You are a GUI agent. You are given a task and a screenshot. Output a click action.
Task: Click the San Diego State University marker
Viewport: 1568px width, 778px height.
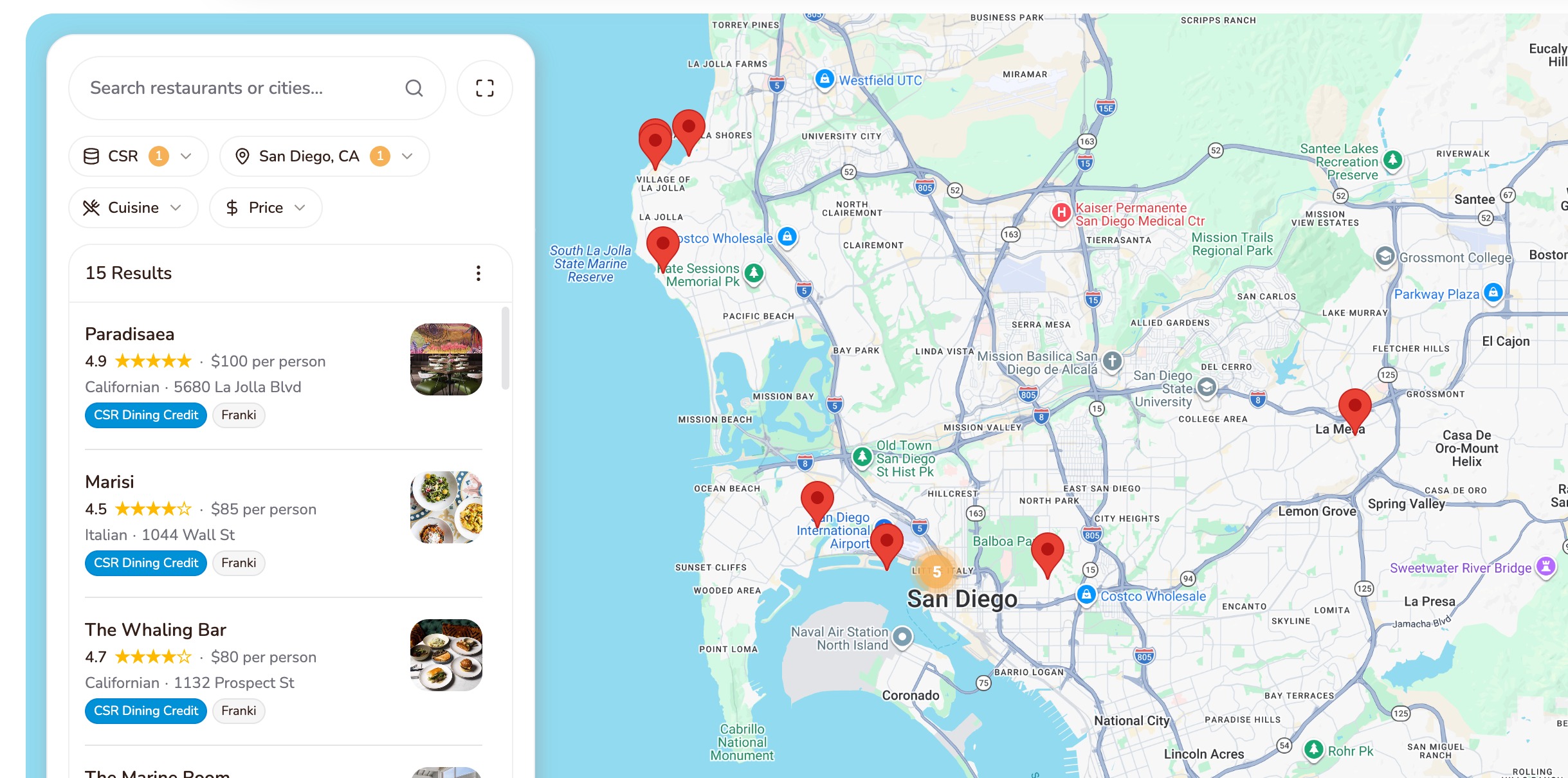click(1207, 387)
